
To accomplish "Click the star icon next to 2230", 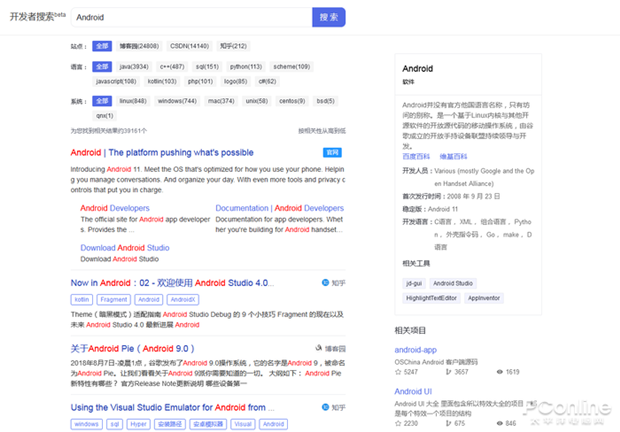I will (398, 423).
